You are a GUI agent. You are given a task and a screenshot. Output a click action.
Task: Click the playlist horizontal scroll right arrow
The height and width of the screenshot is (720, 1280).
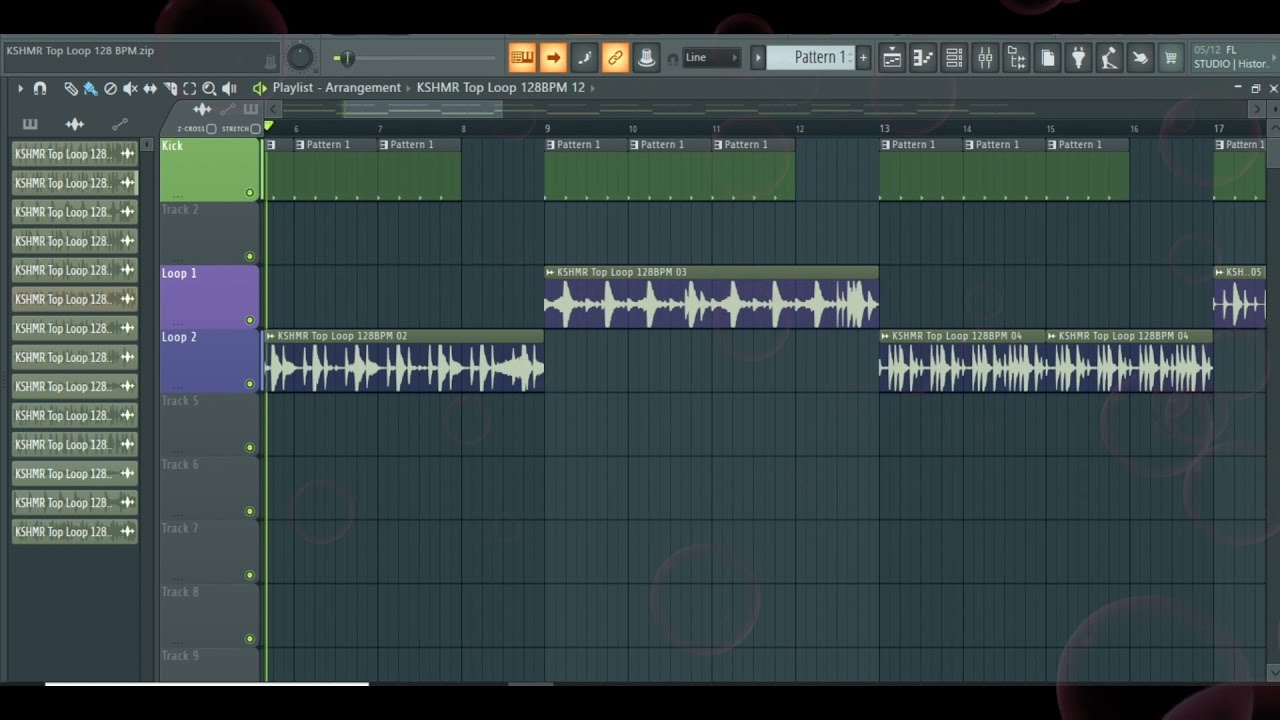point(1258,109)
